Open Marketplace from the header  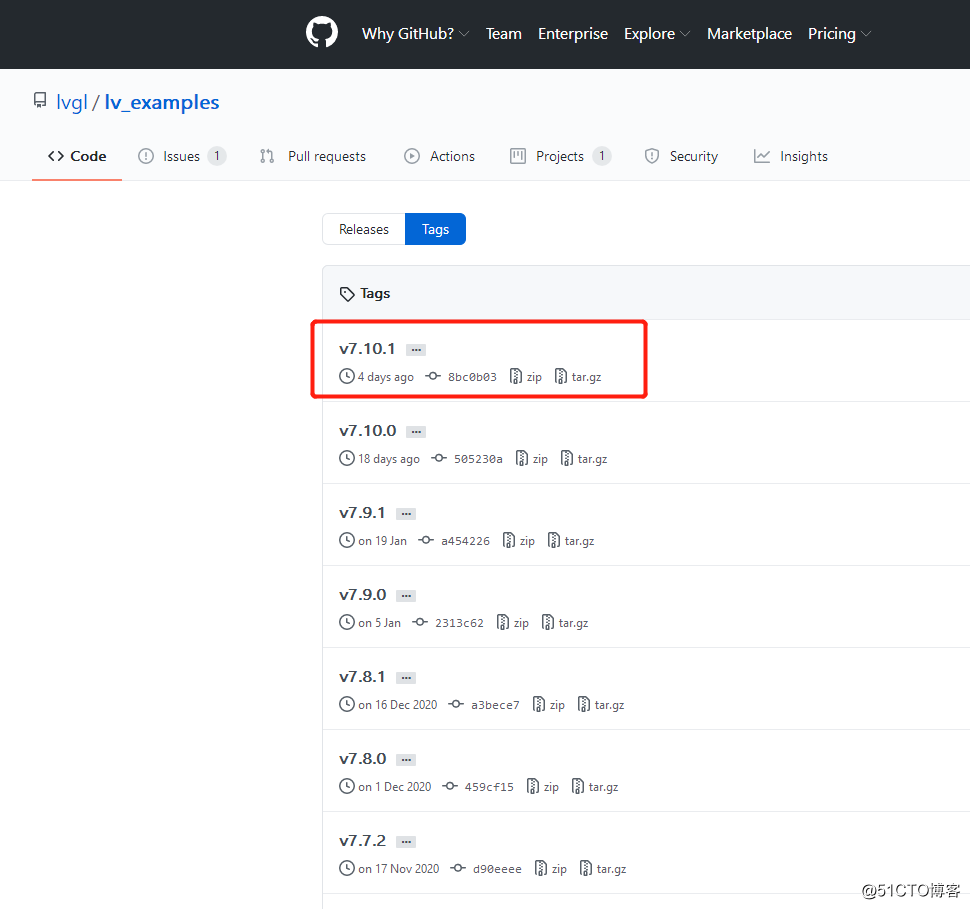point(749,33)
